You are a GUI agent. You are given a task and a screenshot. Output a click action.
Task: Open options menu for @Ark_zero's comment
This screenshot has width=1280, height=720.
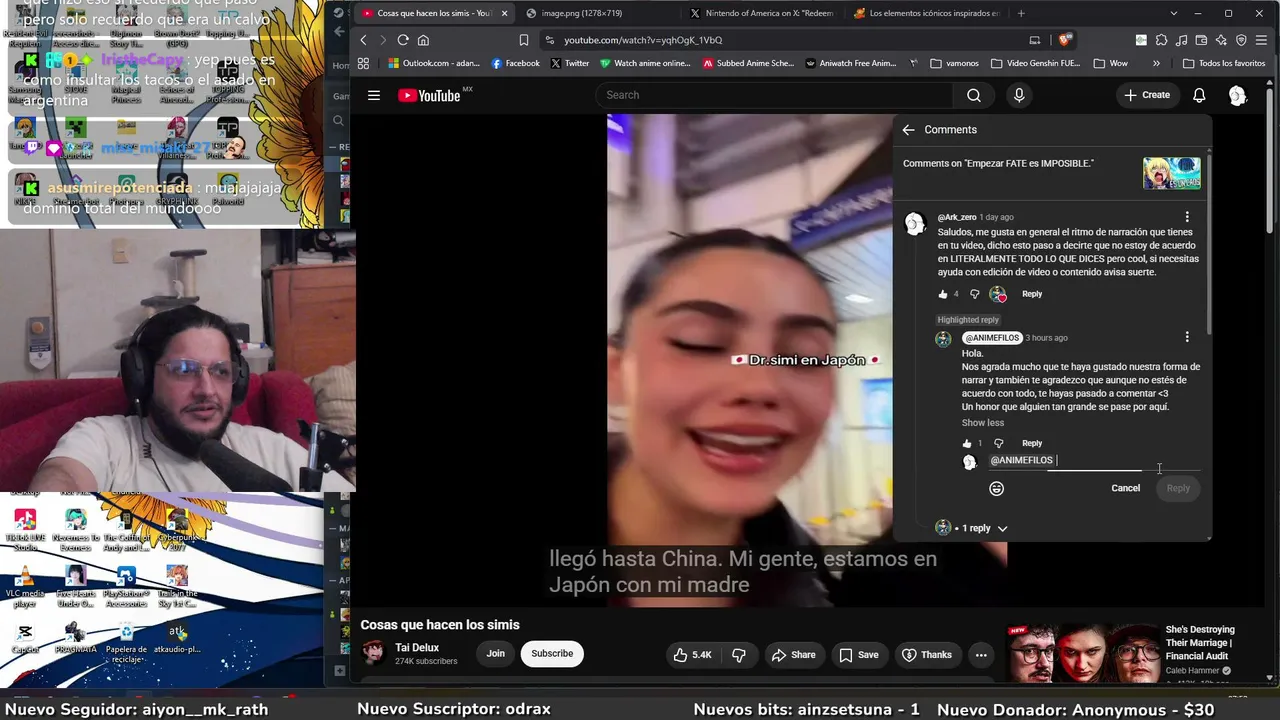1187,217
